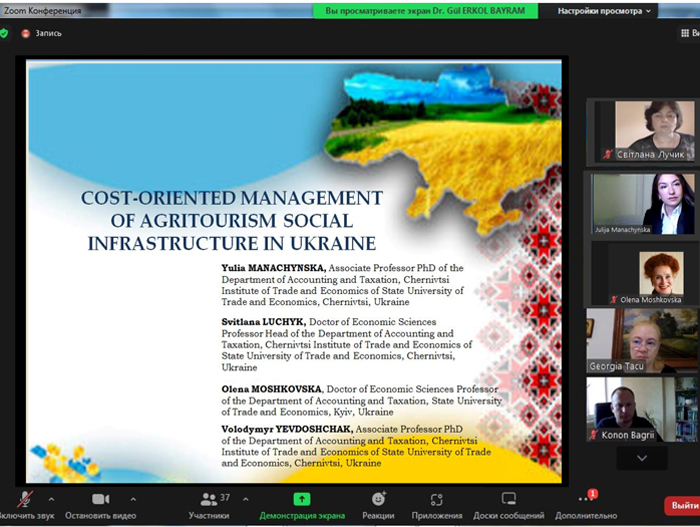
Task: Click the green Демонстрация экрана share icon
Action: 302,499
